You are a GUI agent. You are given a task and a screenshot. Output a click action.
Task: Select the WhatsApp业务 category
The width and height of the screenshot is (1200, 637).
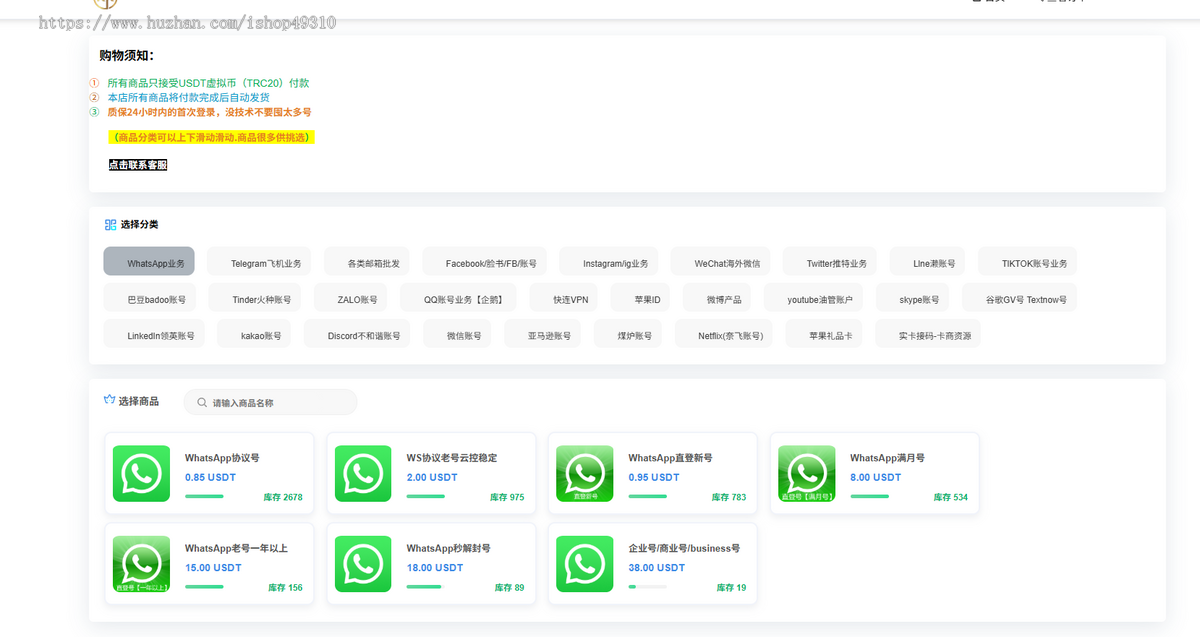coord(149,262)
